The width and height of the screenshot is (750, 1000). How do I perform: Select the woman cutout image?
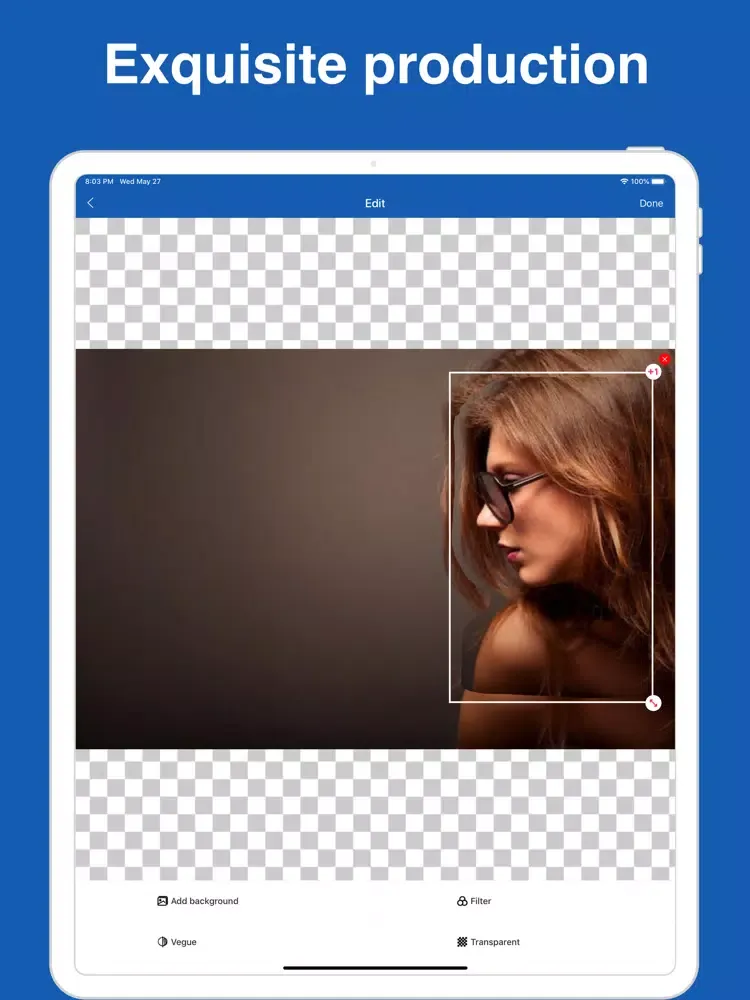tap(551, 537)
